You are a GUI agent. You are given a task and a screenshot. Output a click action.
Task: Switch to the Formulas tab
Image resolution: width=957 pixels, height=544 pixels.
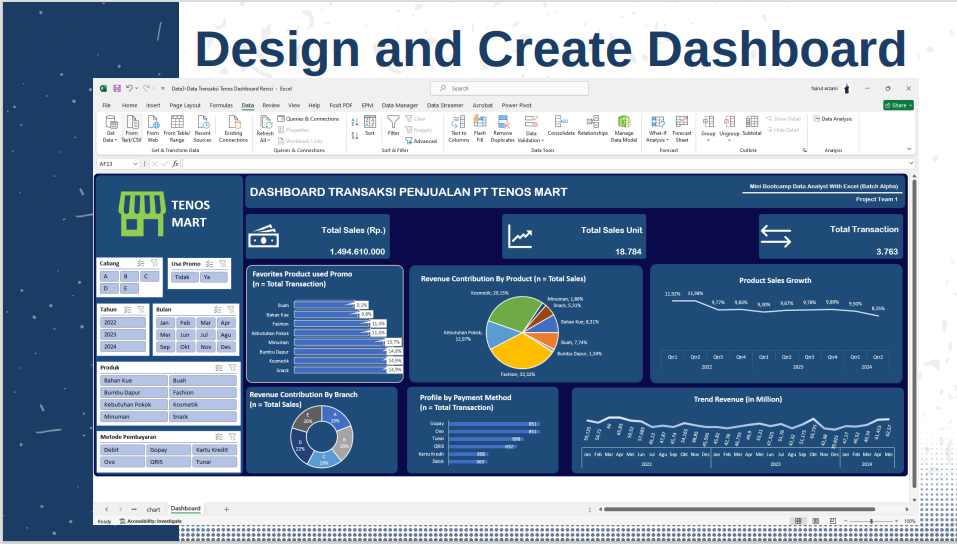coord(221,105)
